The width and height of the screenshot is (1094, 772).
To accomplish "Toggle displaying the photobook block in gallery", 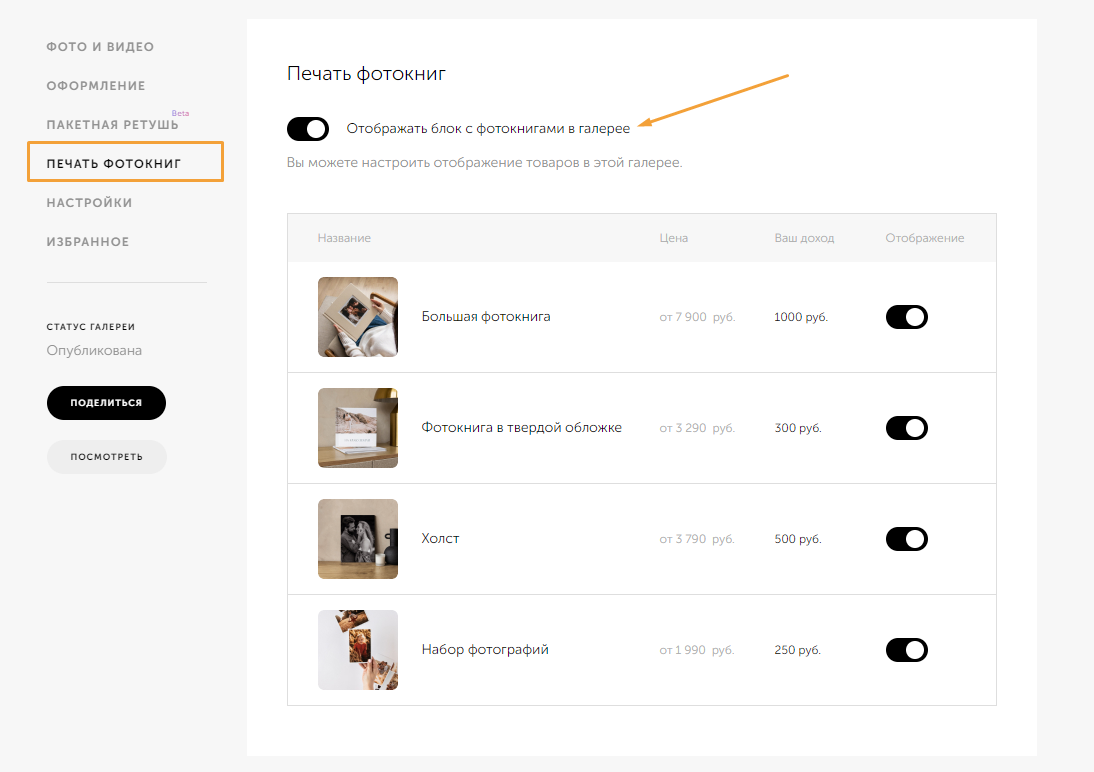I will [308, 129].
